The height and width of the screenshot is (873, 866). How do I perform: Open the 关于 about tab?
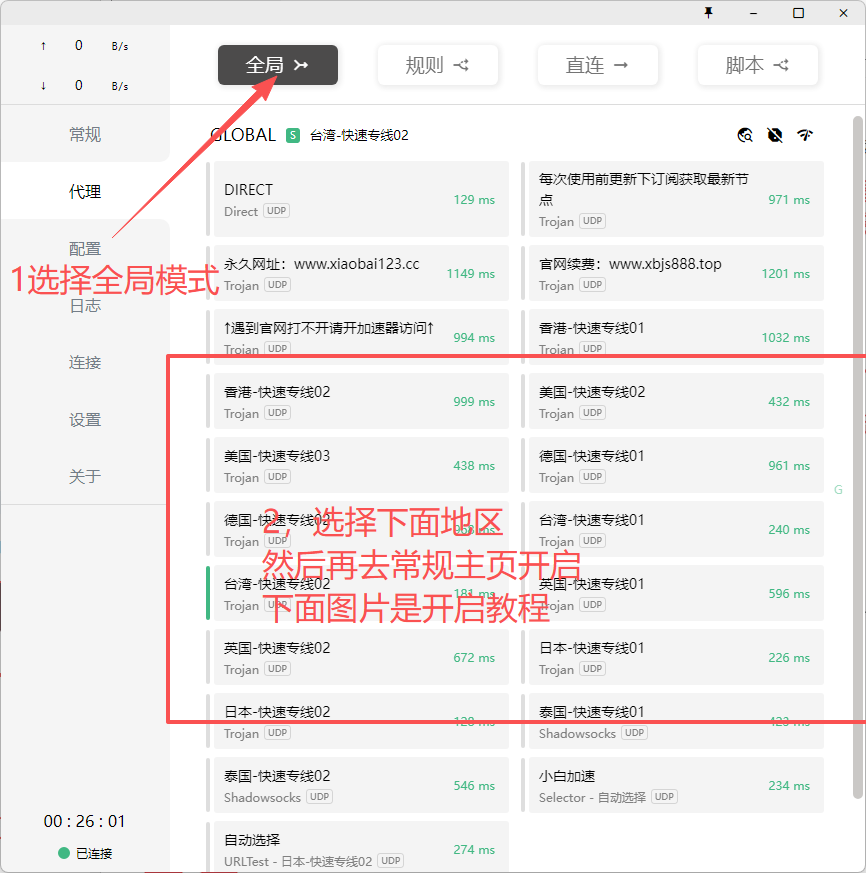[x=85, y=477]
